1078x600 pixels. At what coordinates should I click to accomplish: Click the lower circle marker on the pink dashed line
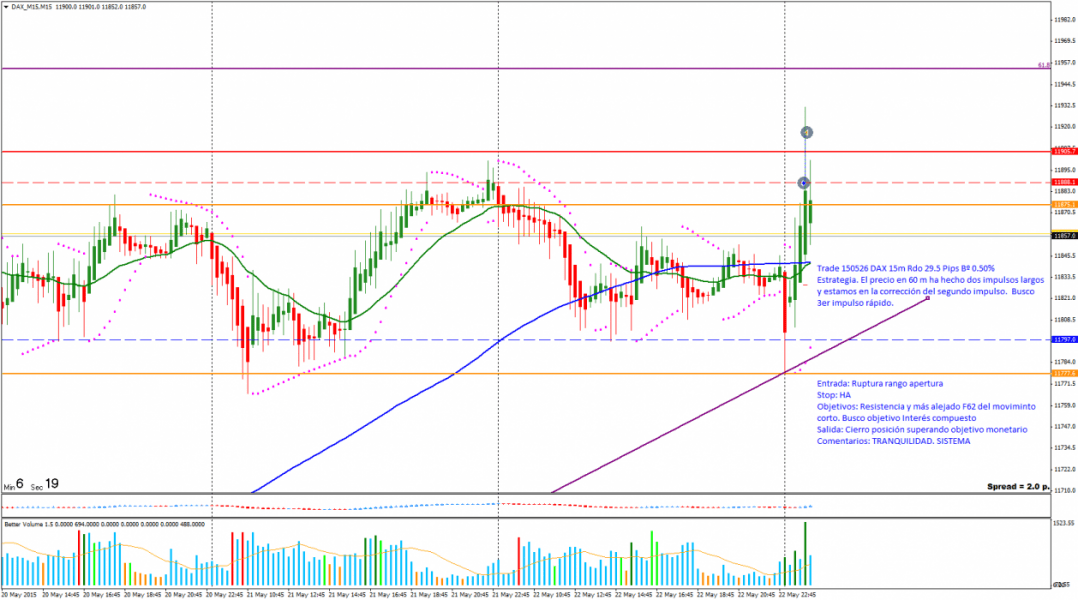click(x=804, y=183)
